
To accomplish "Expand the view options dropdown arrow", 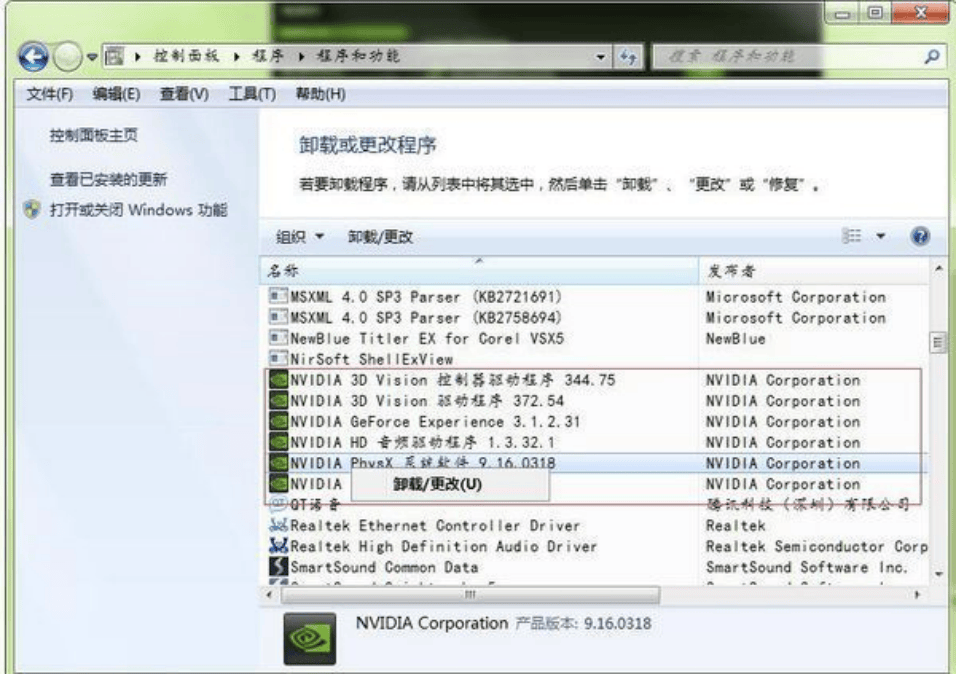I will click(x=881, y=236).
